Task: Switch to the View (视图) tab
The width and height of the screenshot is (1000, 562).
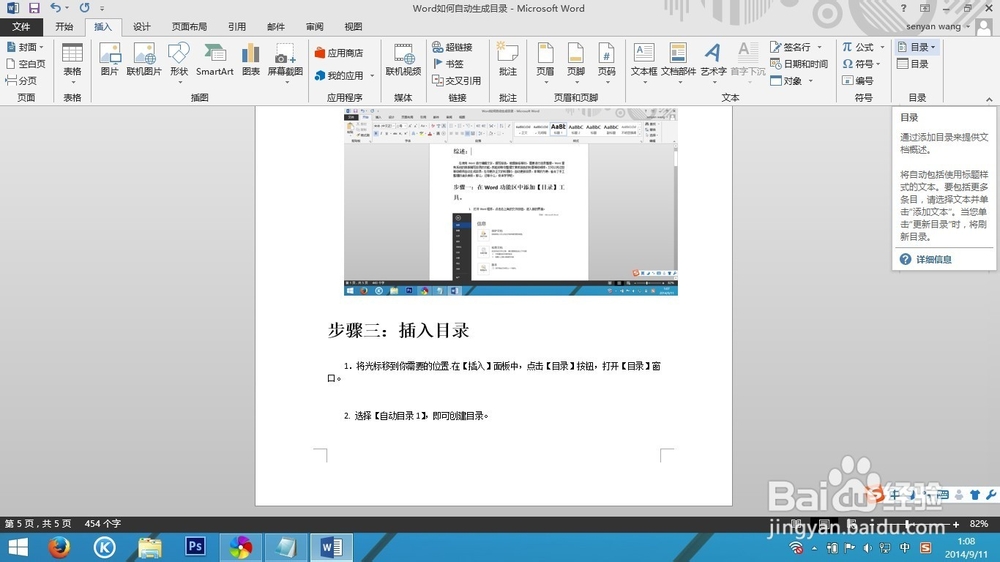Action: click(x=353, y=27)
